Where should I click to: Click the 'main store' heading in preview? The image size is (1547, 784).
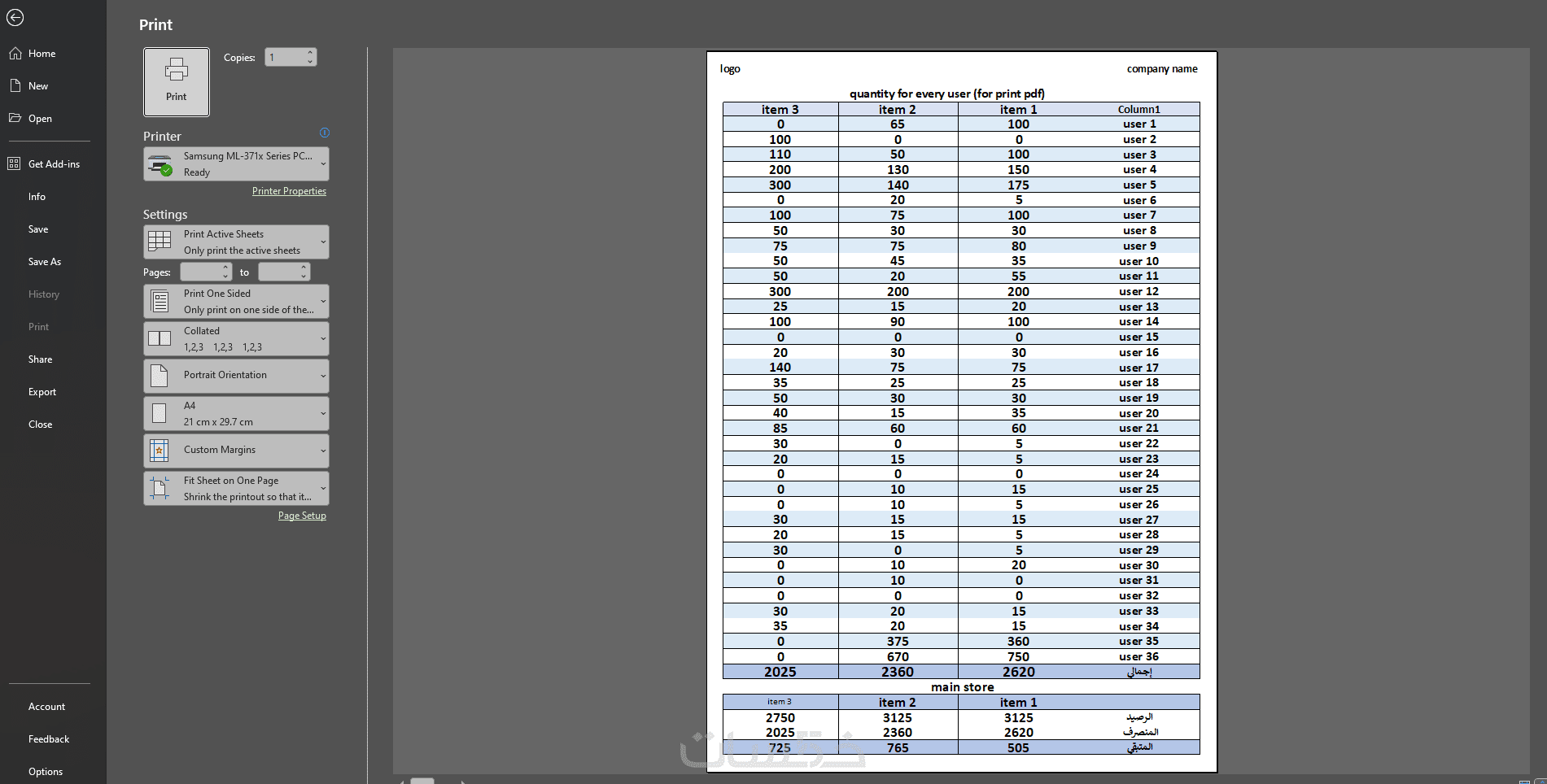(963, 687)
